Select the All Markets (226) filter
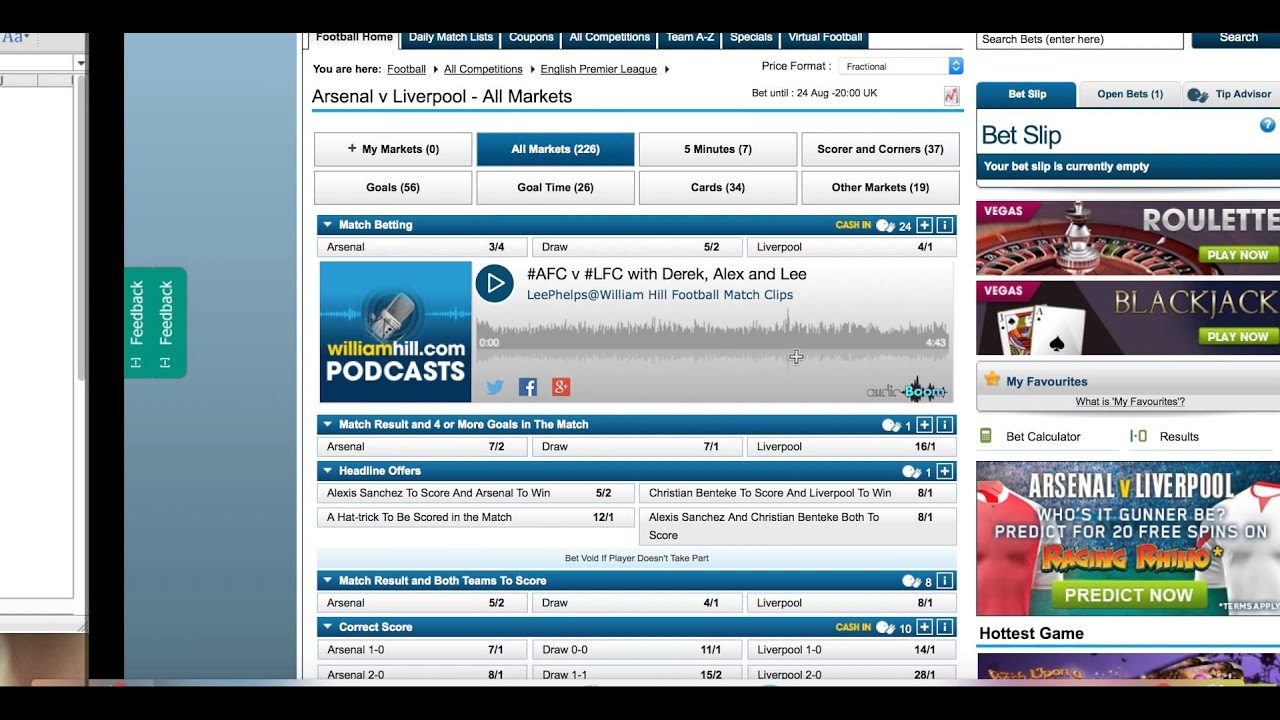Screen dimensions: 1280x720 pyautogui.click(x=556, y=149)
